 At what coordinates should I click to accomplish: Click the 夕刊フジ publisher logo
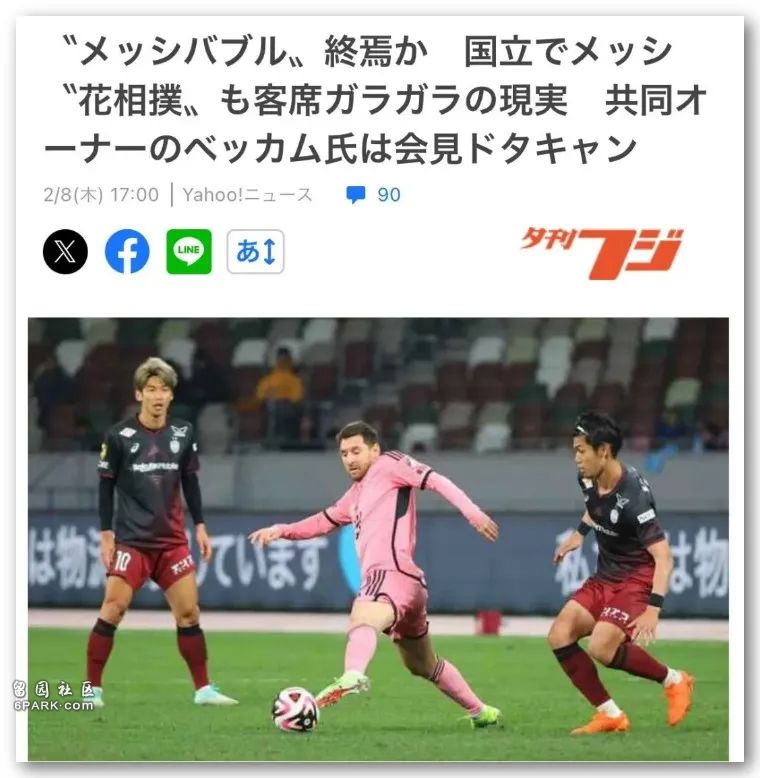601,253
